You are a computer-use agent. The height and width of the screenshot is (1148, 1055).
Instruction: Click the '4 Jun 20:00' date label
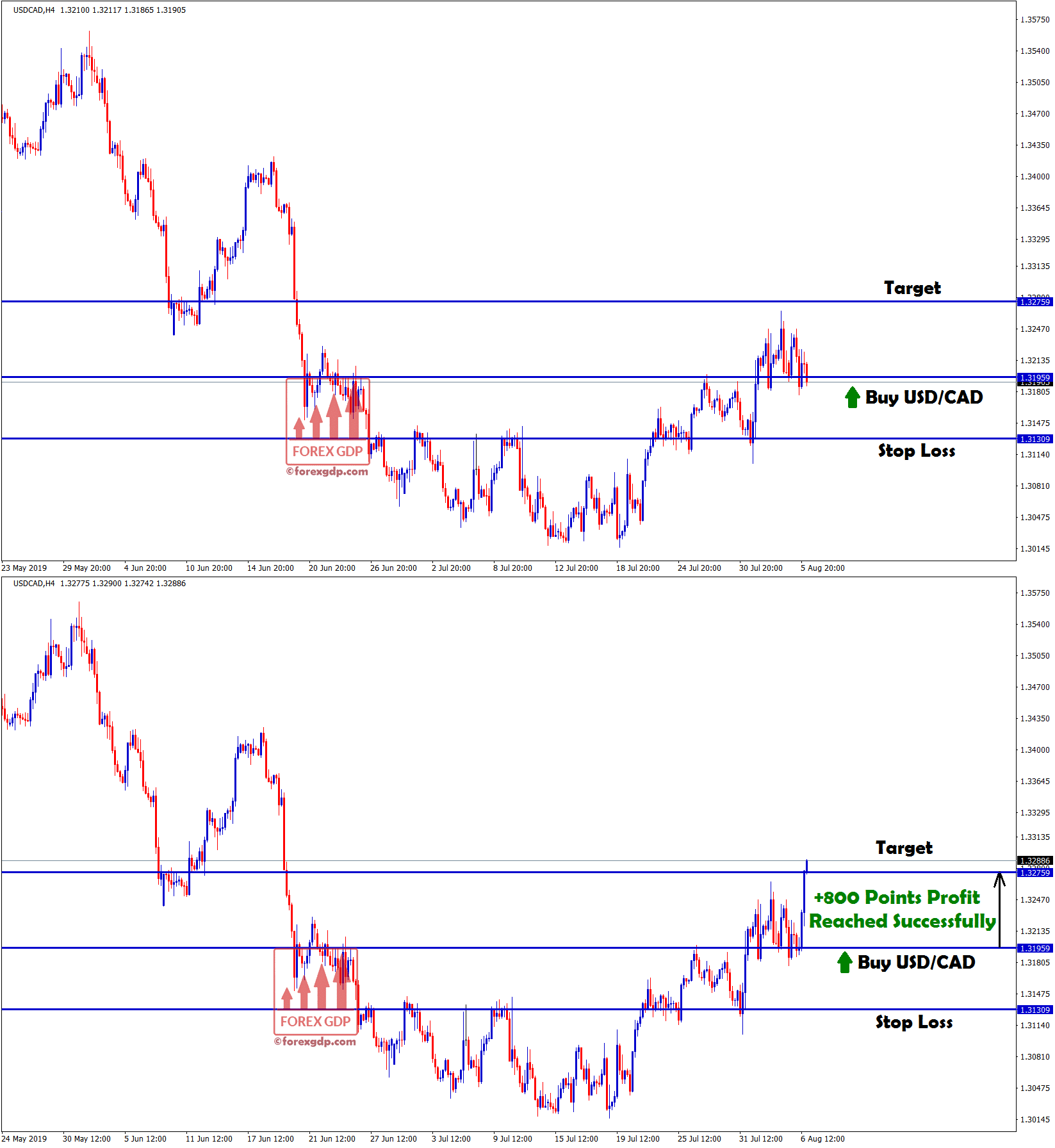pos(145,568)
